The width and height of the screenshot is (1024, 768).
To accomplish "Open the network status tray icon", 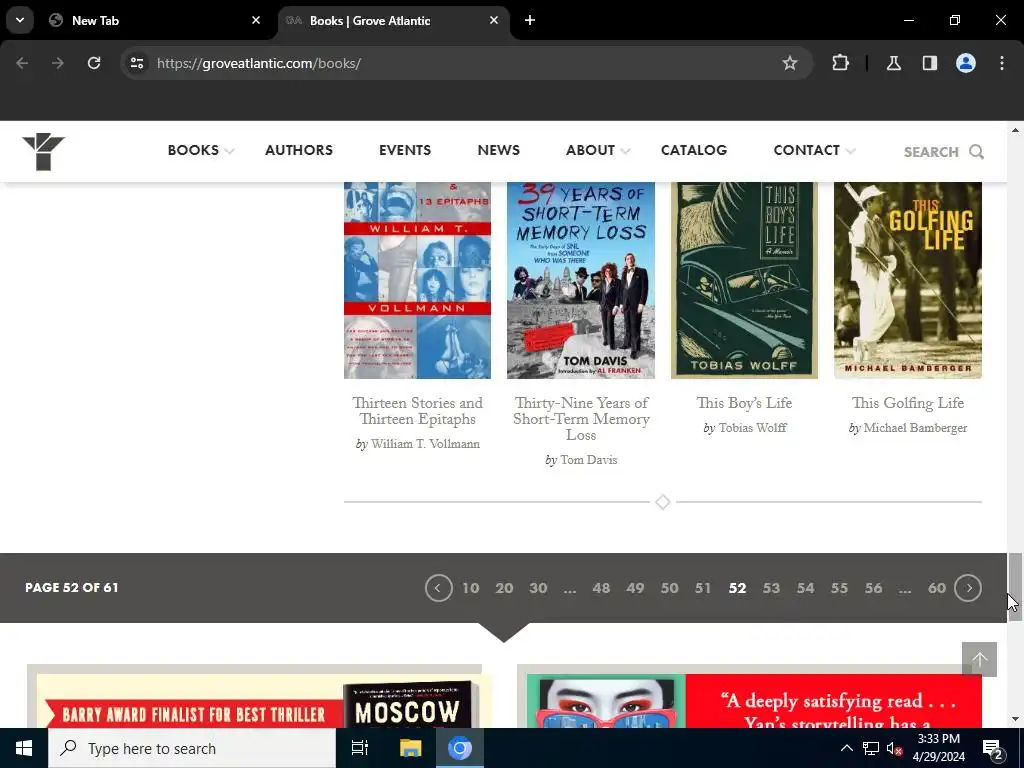I will coord(871,748).
